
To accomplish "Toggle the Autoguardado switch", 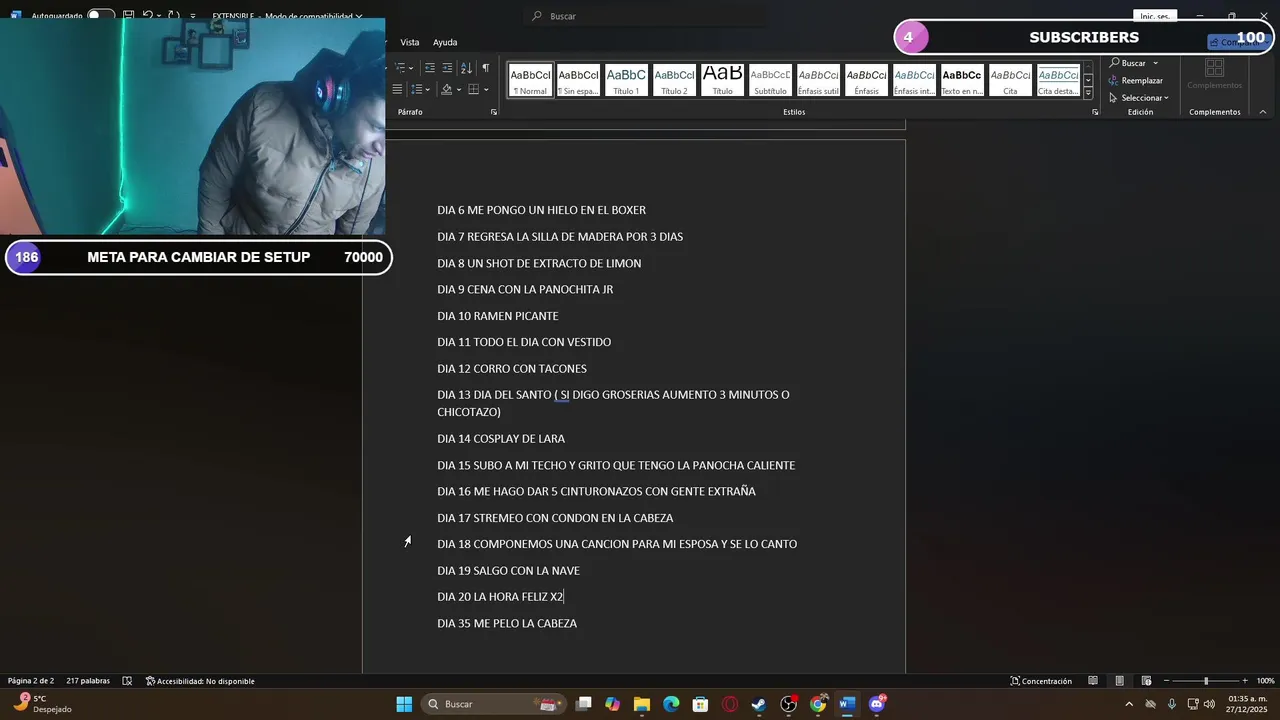I will click(x=101, y=16).
